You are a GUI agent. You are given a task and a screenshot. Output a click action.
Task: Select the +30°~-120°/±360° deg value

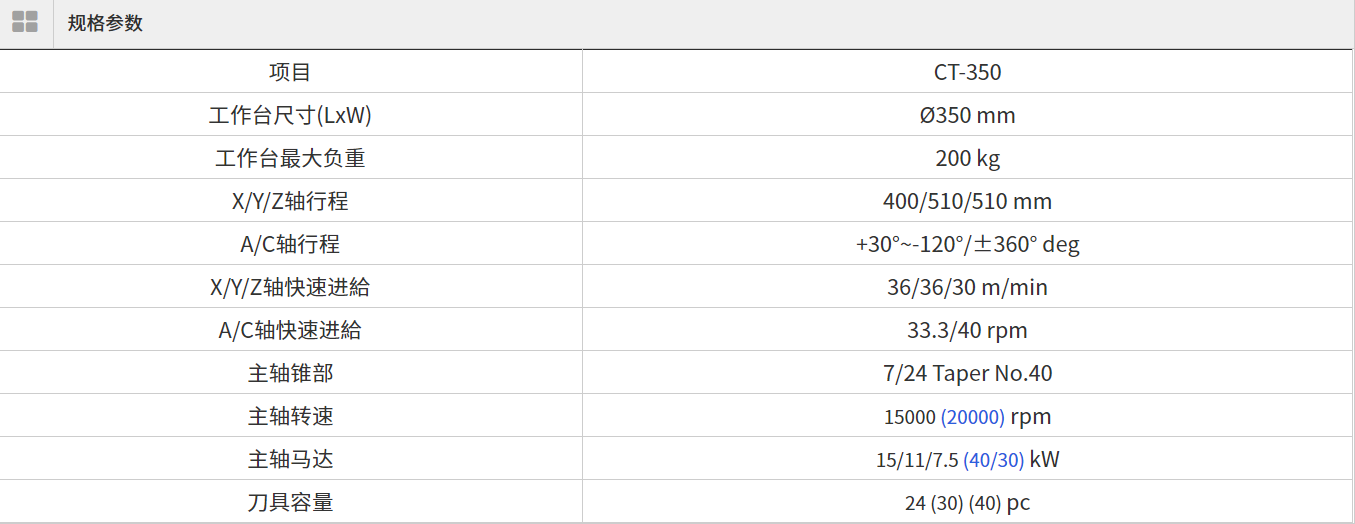(967, 244)
